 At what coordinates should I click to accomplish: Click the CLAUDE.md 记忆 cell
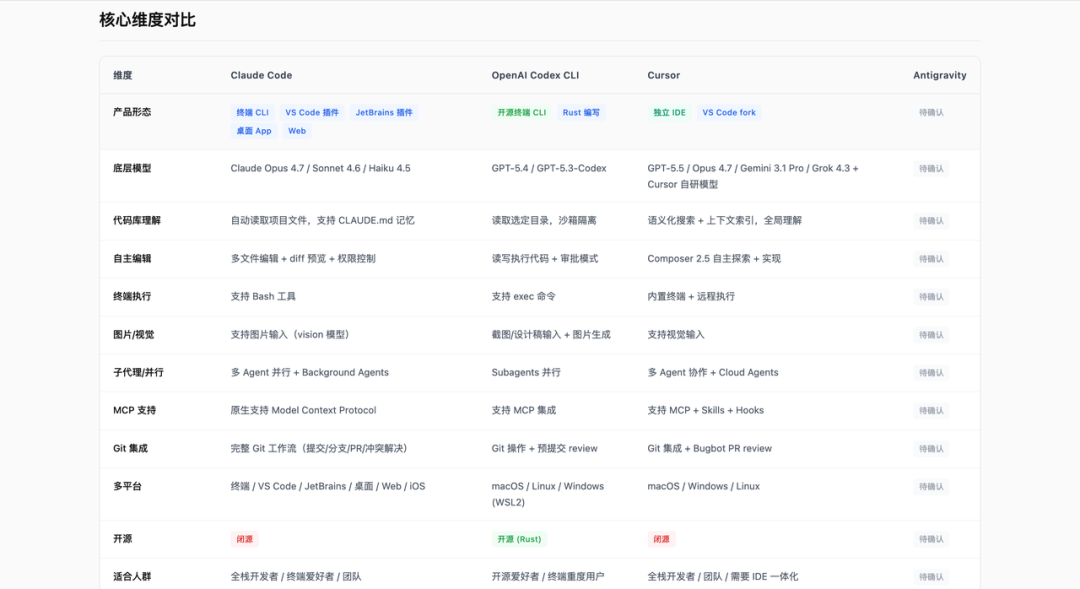[x=322, y=220]
